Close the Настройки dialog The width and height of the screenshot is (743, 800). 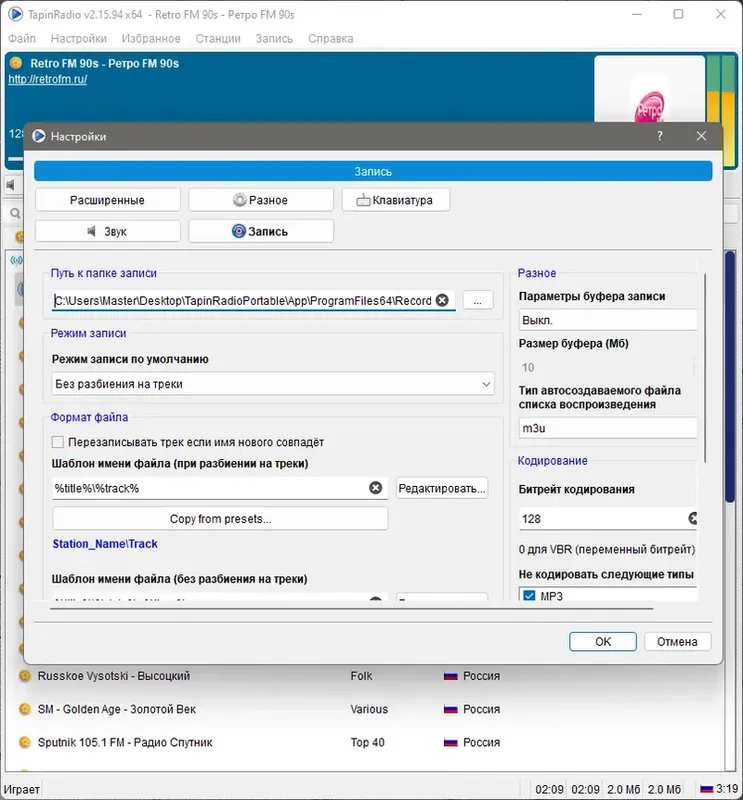pos(701,136)
